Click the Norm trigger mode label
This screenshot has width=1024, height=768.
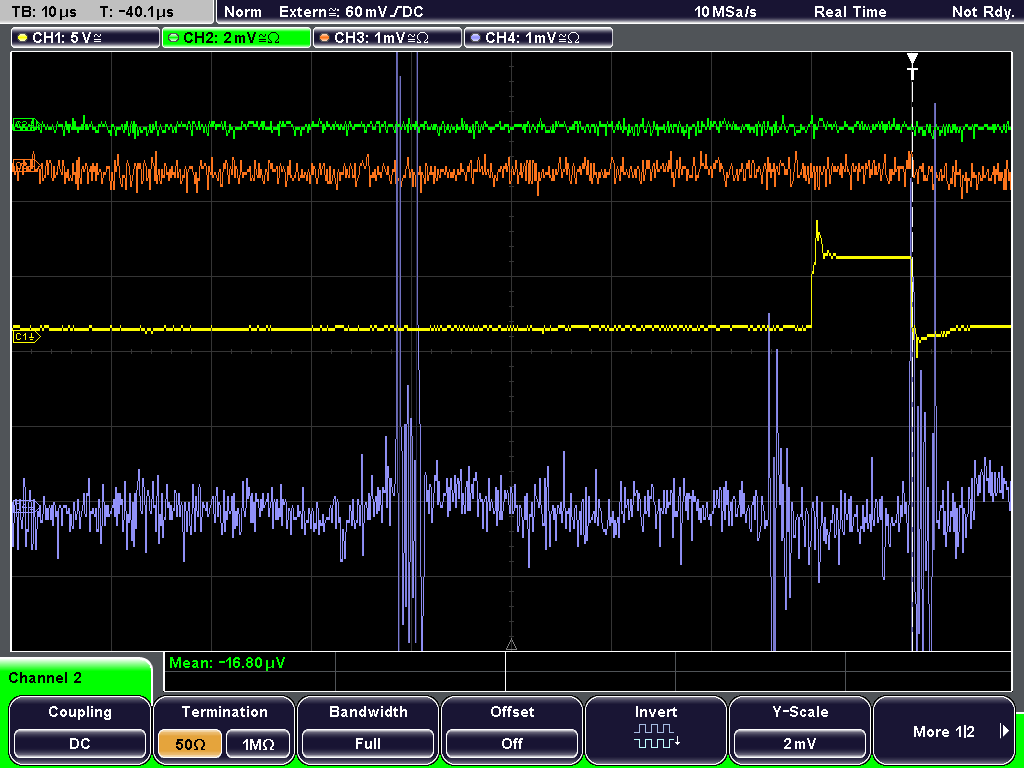click(x=243, y=11)
